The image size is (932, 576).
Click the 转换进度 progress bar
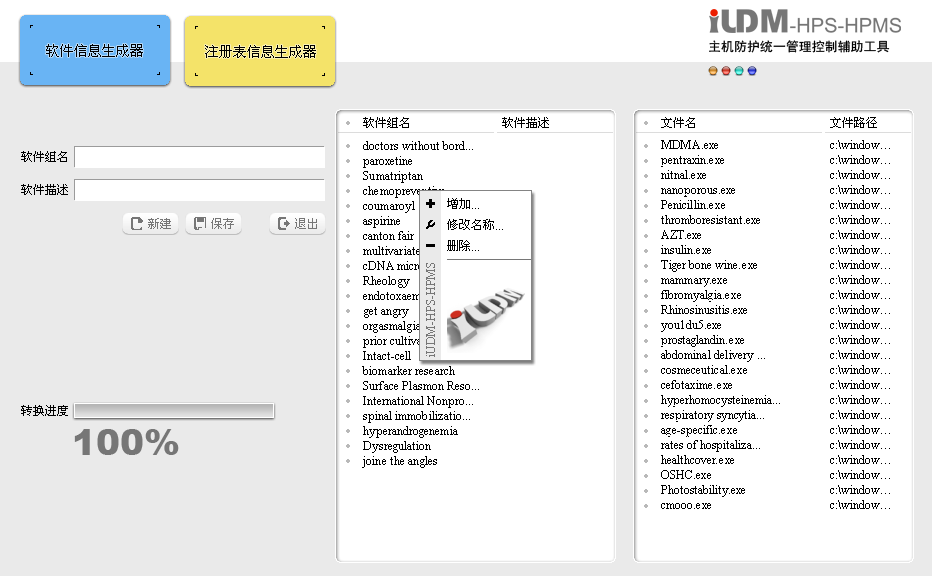[x=174, y=411]
